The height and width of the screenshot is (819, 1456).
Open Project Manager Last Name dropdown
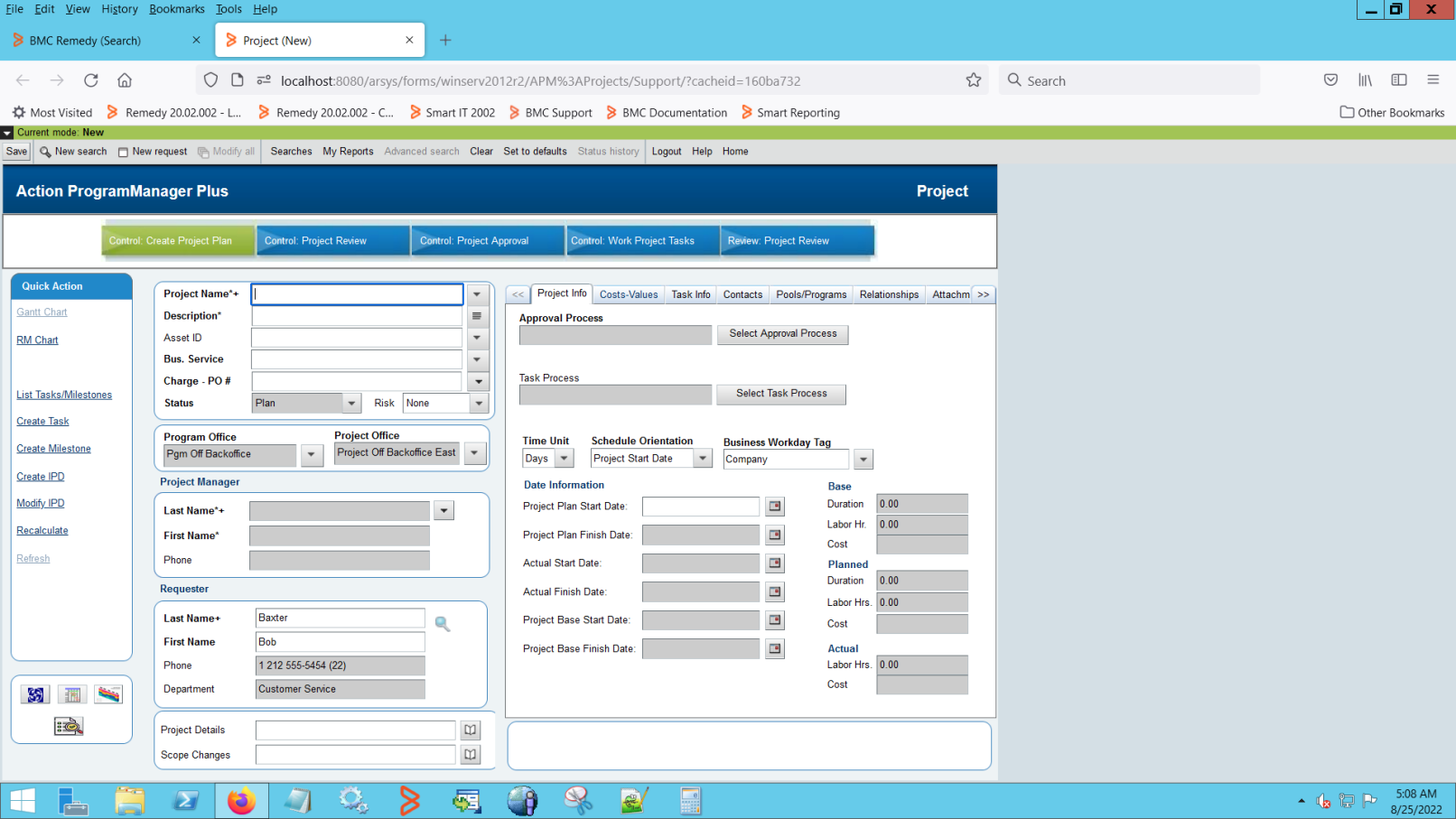click(443, 511)
